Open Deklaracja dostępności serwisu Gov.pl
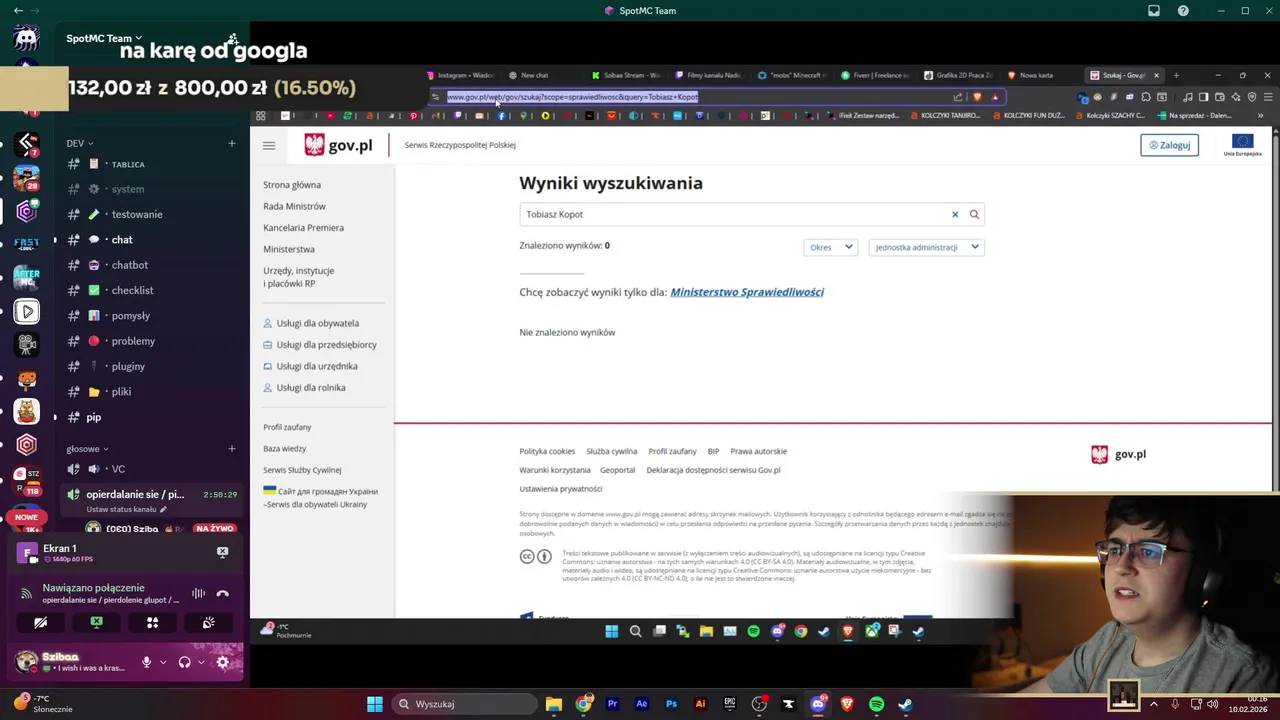This screenshot has width=1280, height=720. click(x=713, y=470)
